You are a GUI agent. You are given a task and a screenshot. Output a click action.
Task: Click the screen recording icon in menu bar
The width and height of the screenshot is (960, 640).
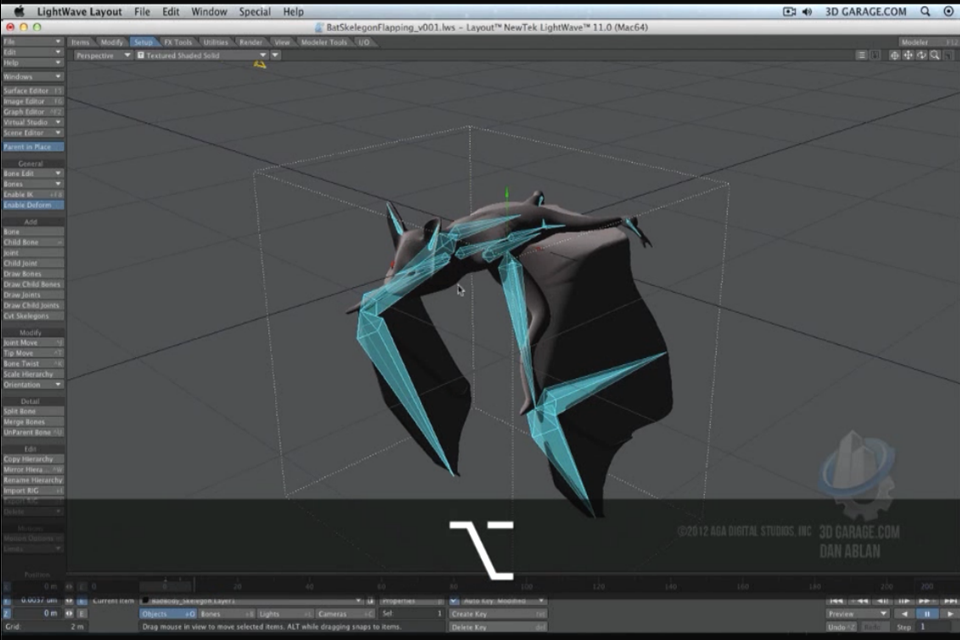tap(789, 12)
